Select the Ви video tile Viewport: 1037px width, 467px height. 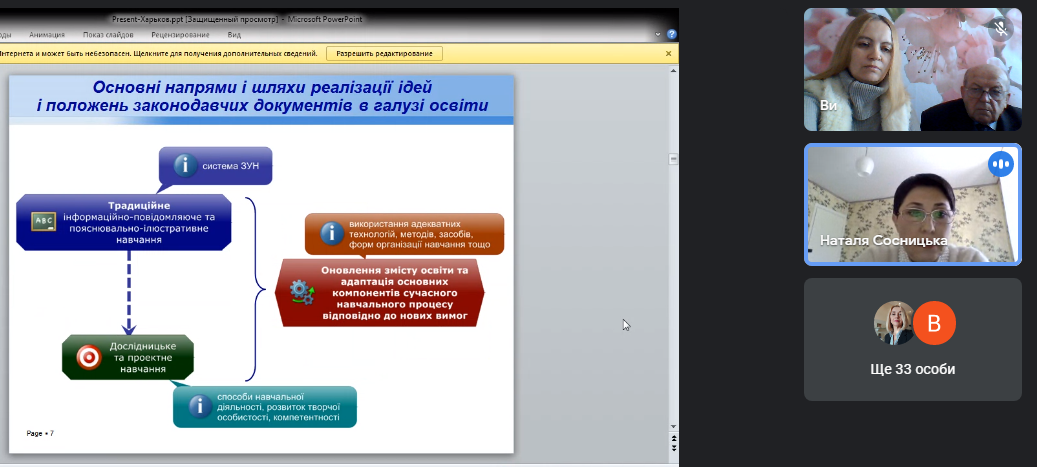[x=913, y=69]
